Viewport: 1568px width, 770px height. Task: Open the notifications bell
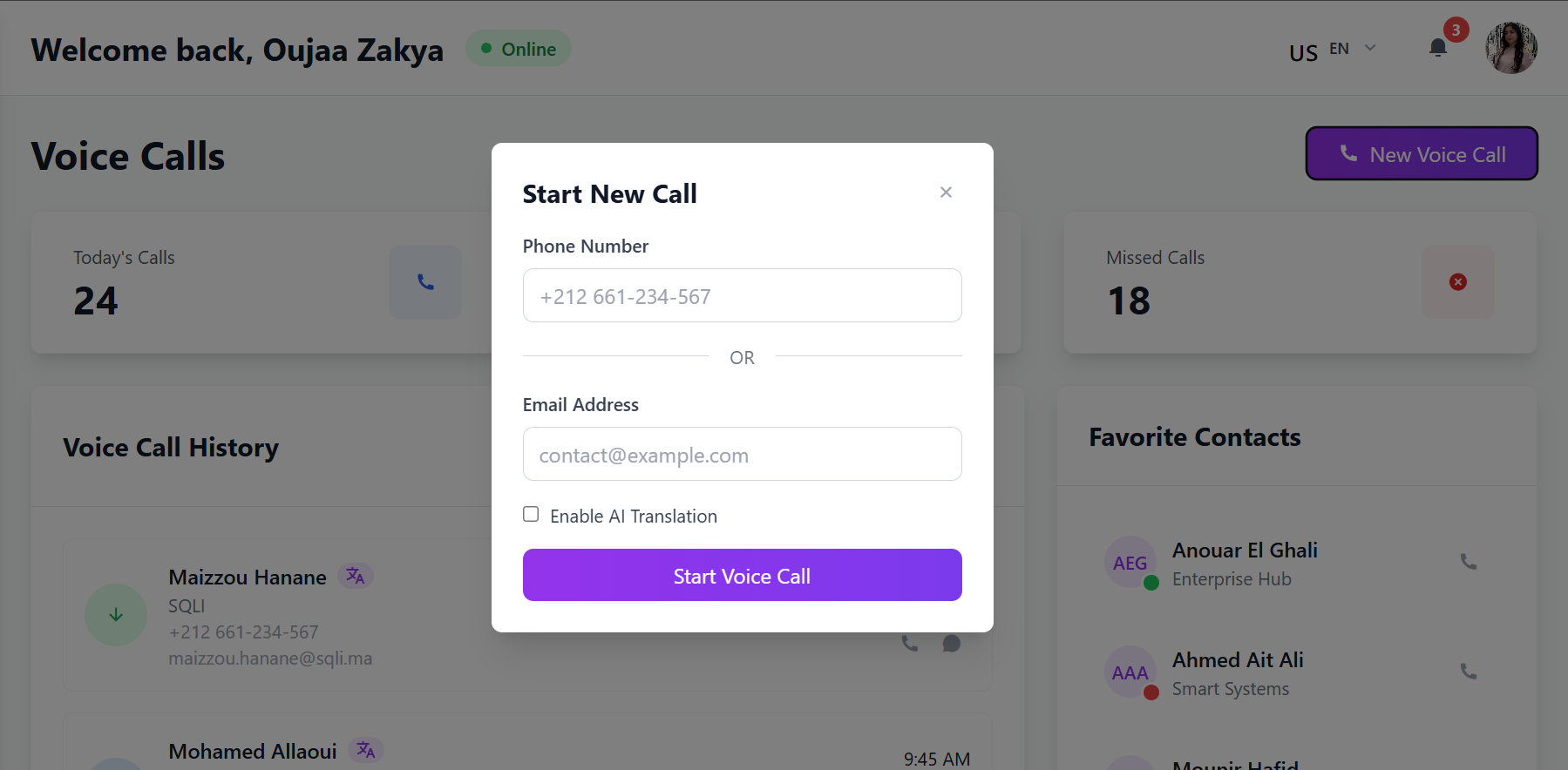click(x=1438, y=49)
